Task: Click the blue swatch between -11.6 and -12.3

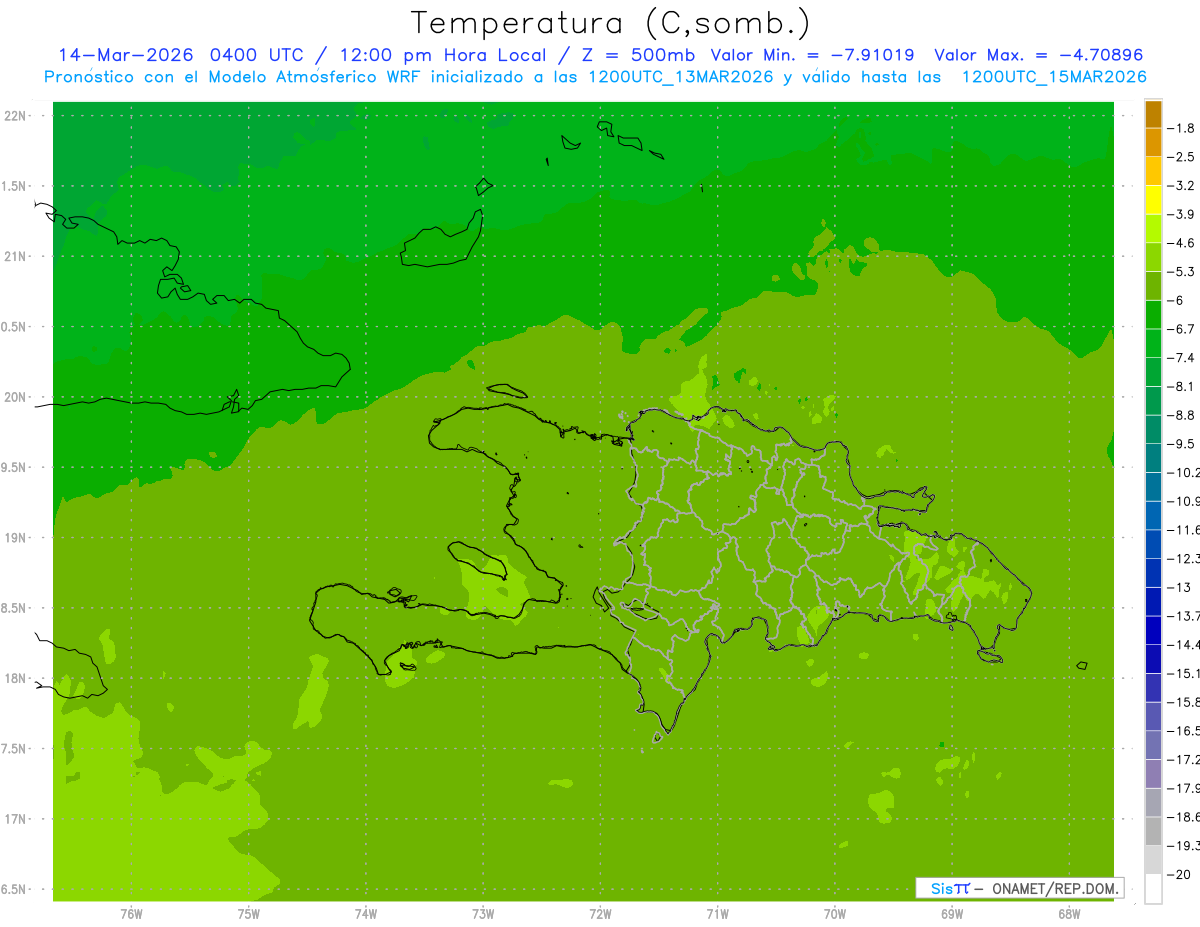Action: pos(1153,544)
